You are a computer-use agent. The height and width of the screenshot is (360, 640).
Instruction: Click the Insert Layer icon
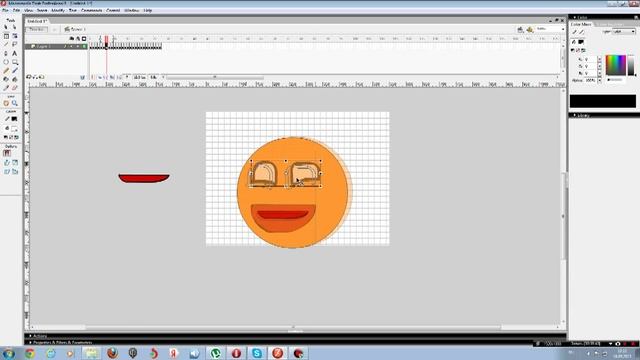29,77
